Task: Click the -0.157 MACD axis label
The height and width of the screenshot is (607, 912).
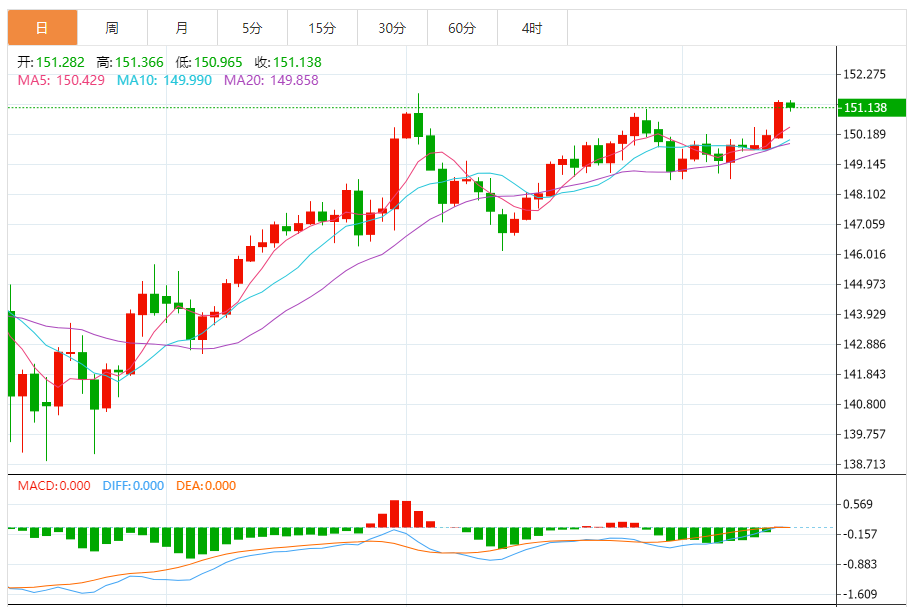Action: pos(860,534)
